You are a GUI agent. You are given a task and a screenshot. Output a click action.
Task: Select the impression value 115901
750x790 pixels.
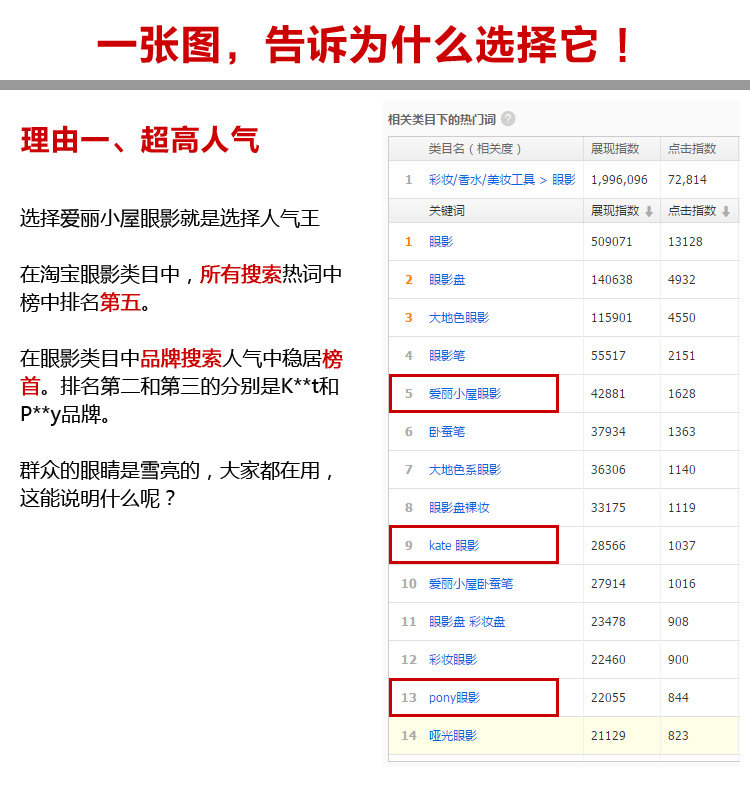611,318
